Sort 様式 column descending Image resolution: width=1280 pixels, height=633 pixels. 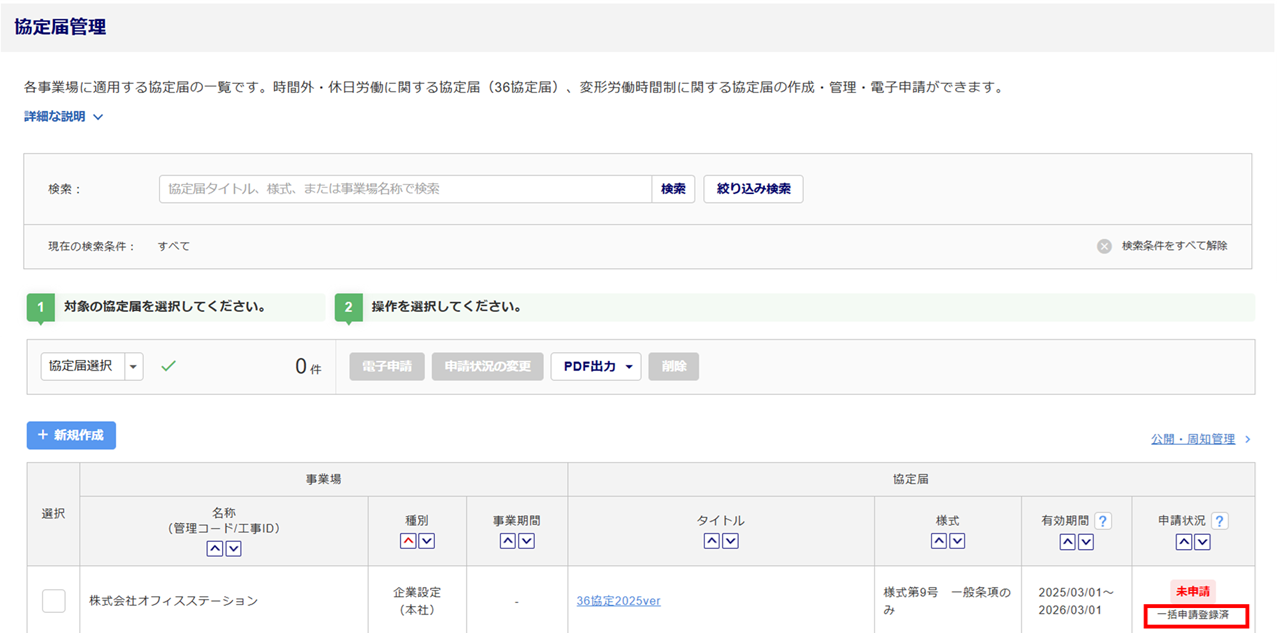957,541
